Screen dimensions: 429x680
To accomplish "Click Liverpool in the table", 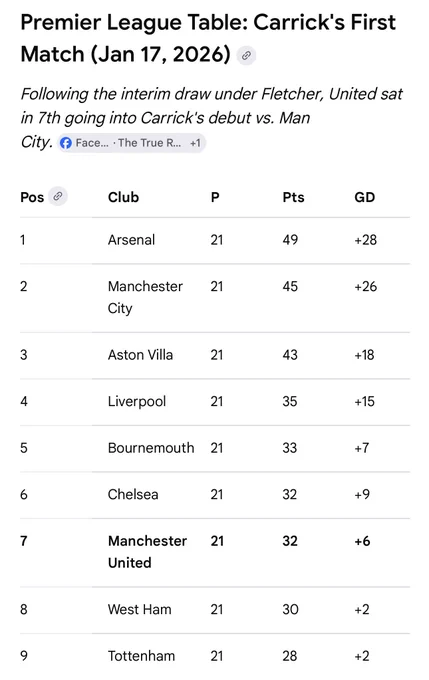I will [x=137, y=402].
